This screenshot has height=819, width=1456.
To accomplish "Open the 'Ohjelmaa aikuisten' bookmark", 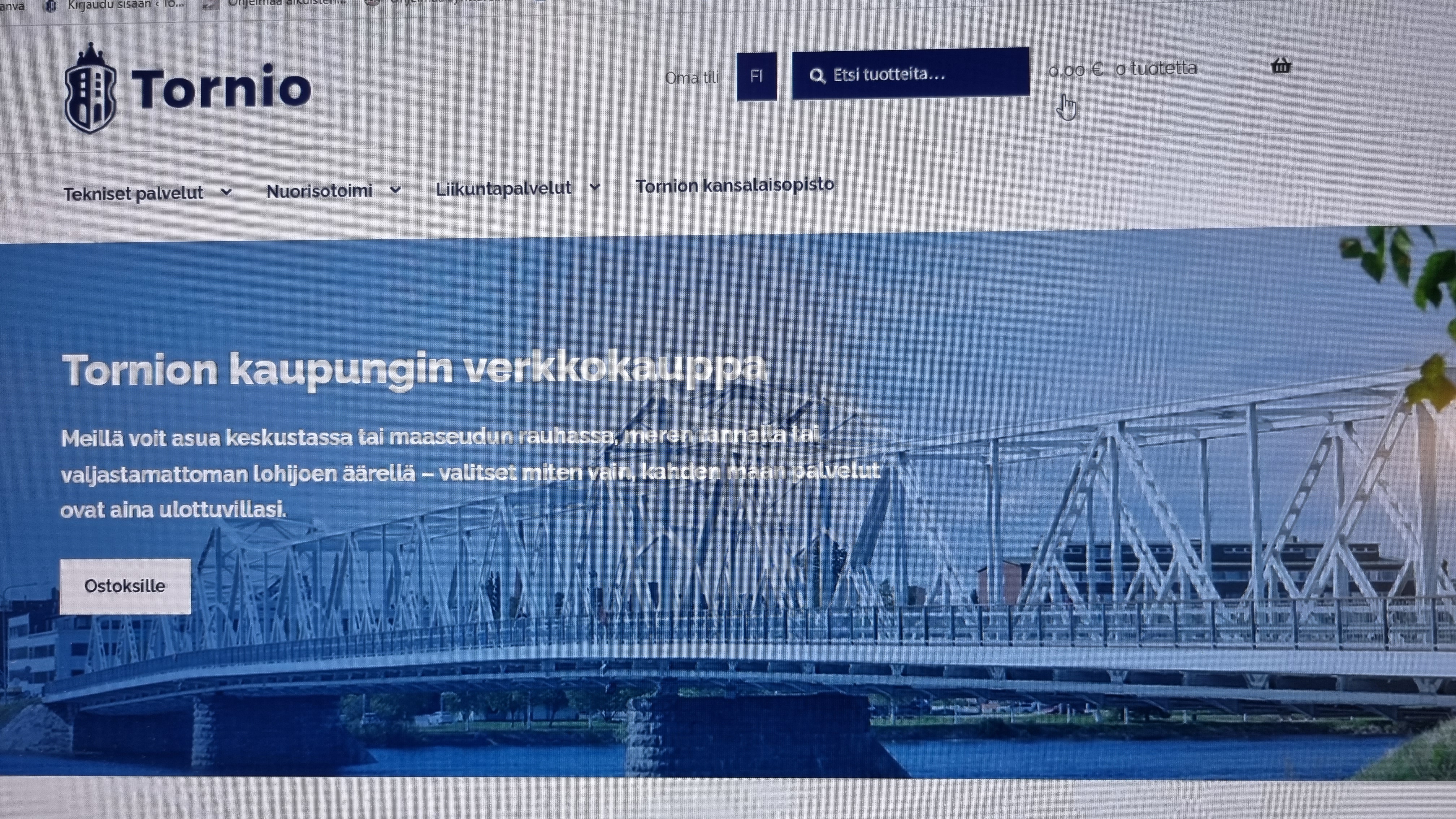I will (x=287, y=4).
